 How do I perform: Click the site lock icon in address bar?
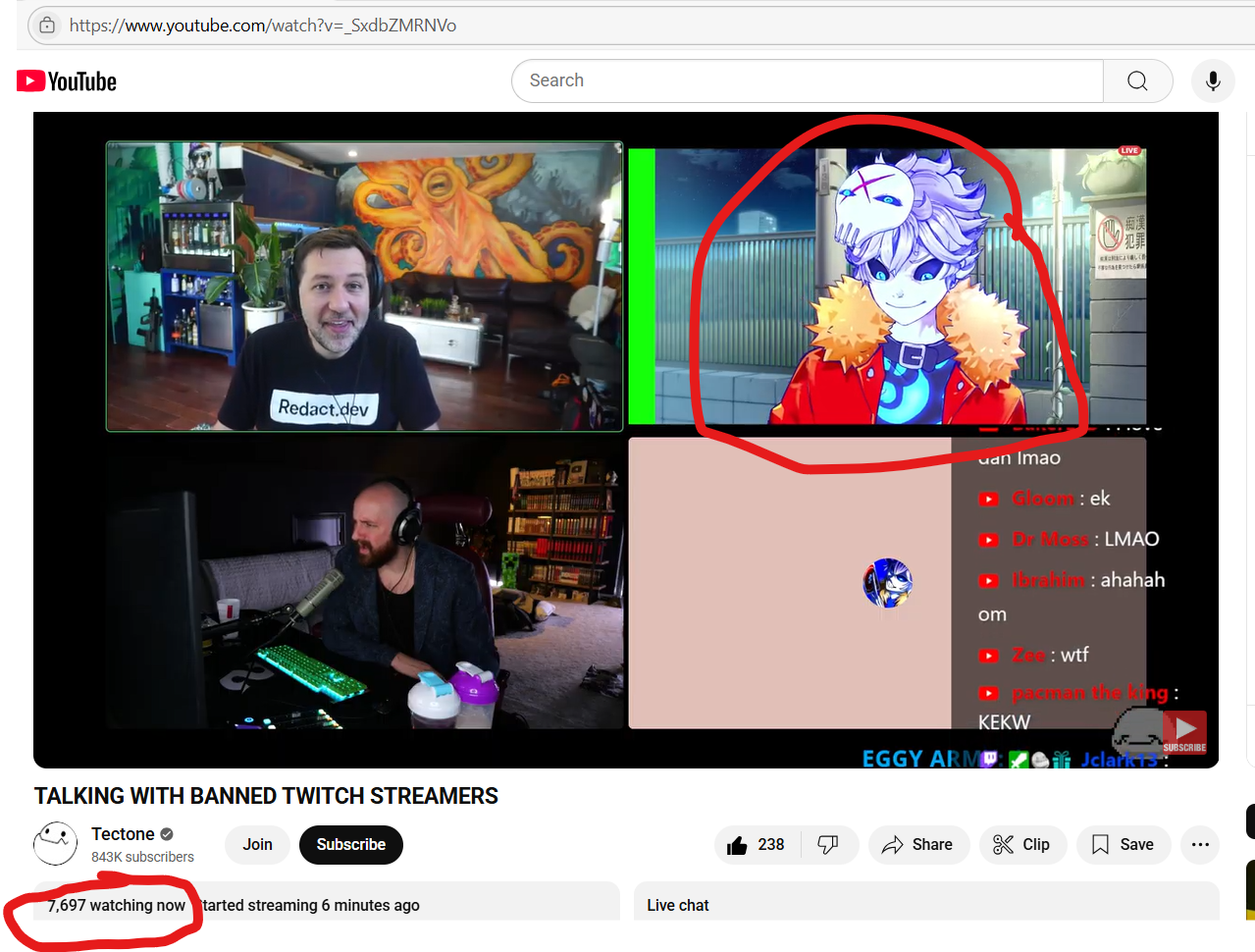[47, 26]
